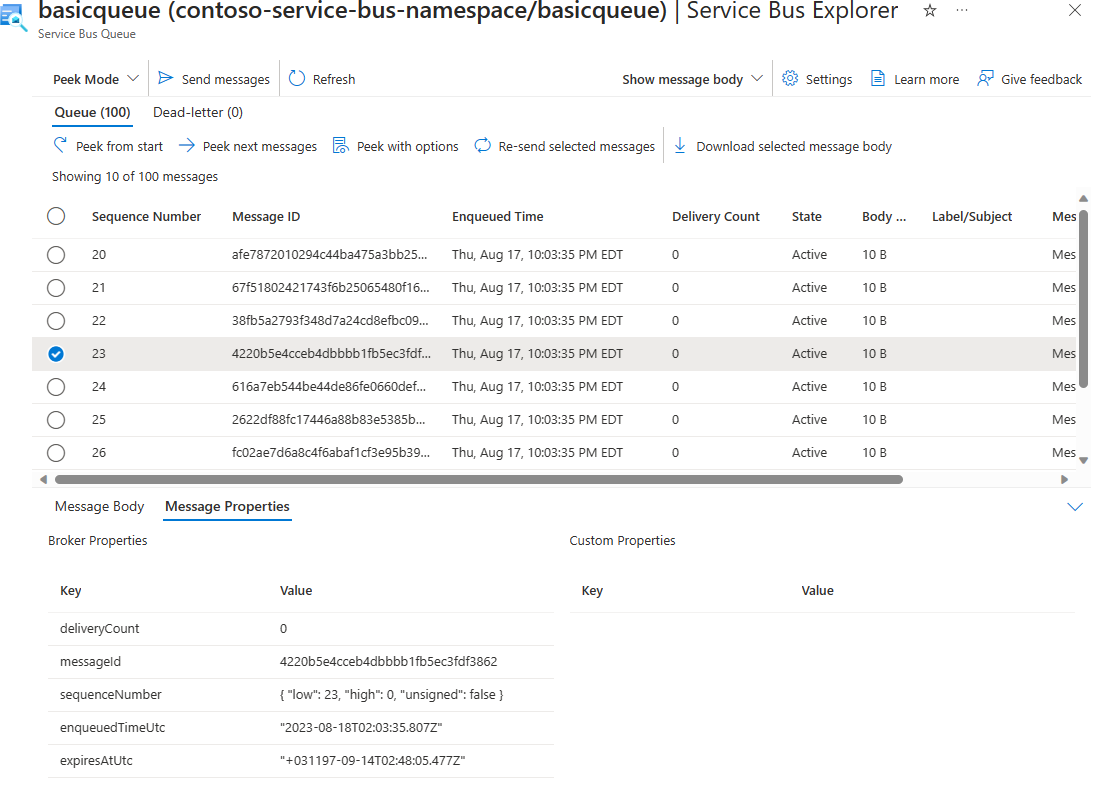Switch to the Queue (100) tab
The height and width of the screenshot is (794, 1109).
pos(93,112)
